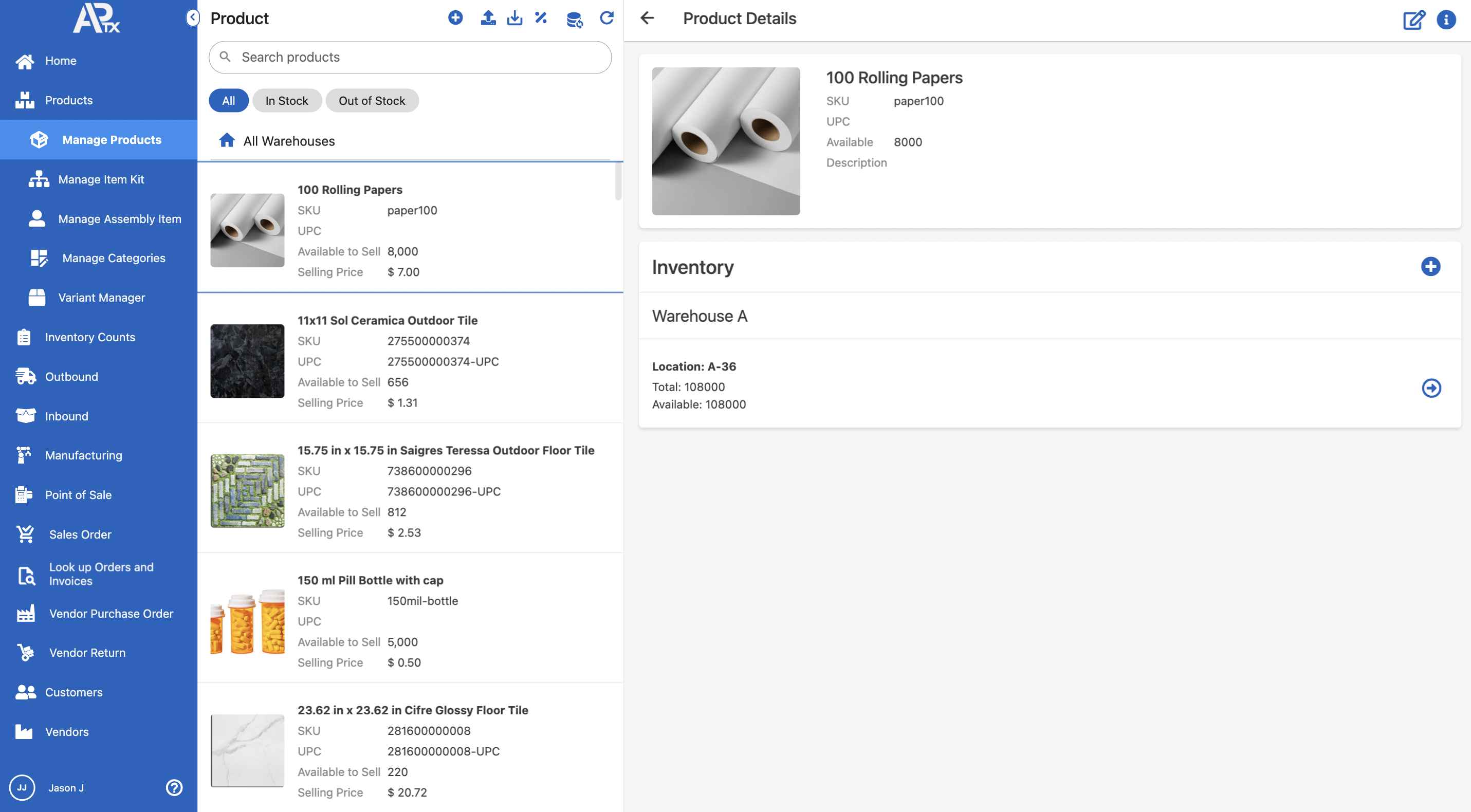The image size is (1471, 812).
Task: Refresh the product list
Action: point(606,17)
